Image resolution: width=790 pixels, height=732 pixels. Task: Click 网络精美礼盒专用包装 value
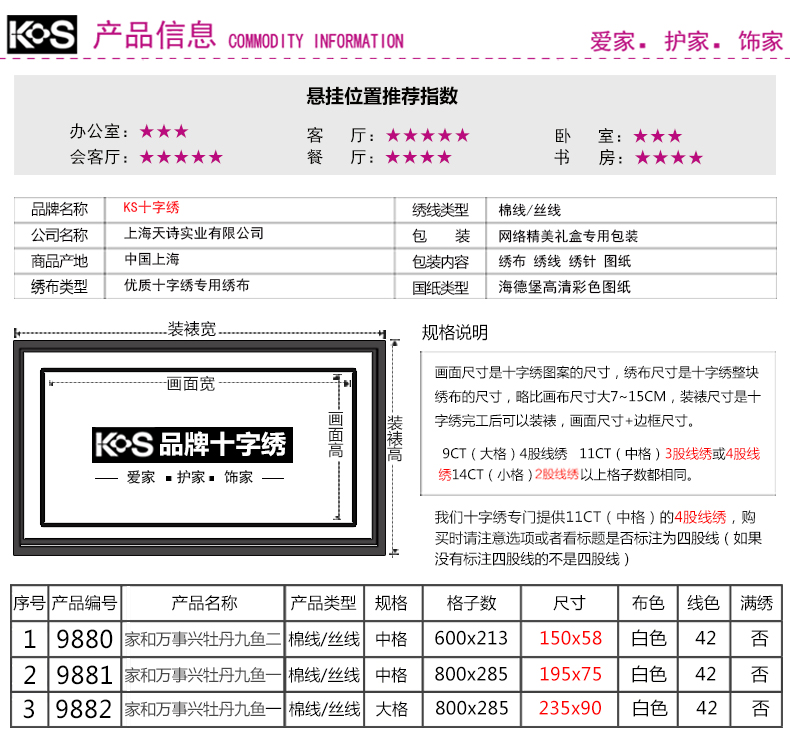(x=568, y=236)
